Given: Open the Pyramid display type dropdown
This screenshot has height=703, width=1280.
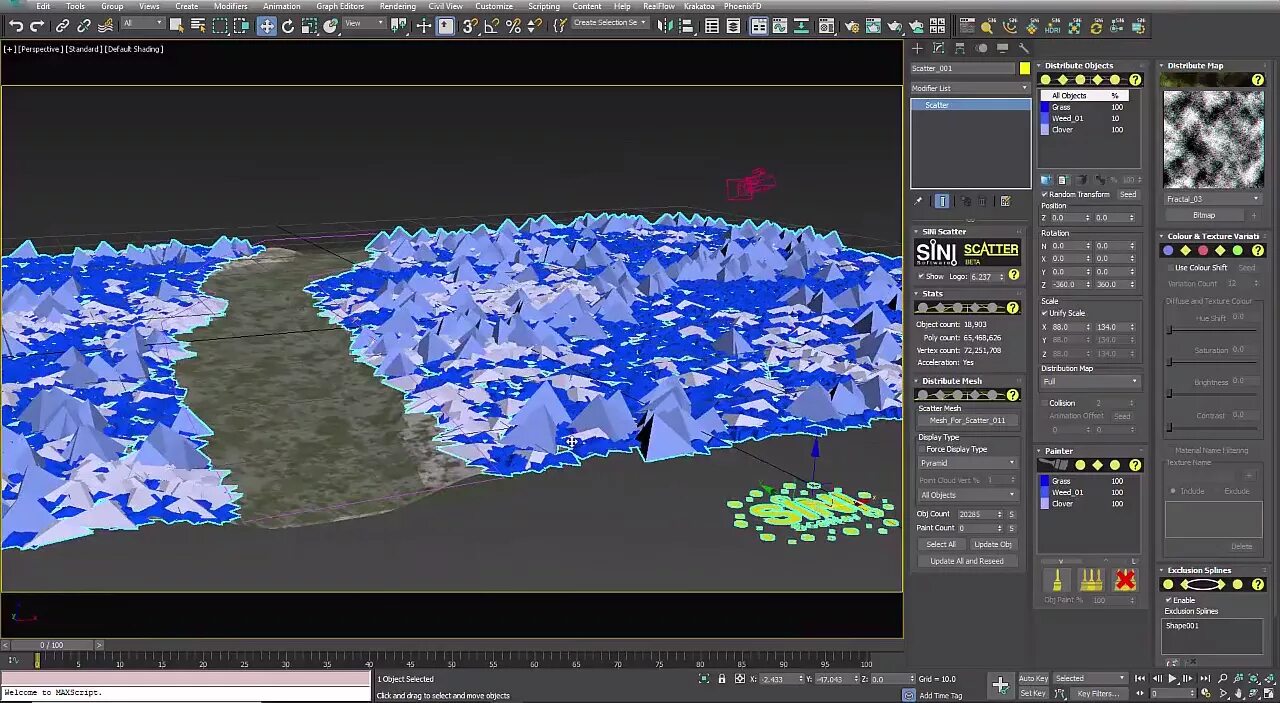Looking at the screenshot, I should pyautogui.click(x=966, y=463).
